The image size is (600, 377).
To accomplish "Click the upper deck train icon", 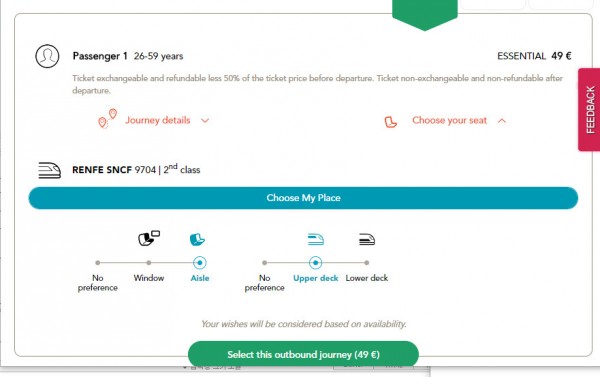I will pyautogui.click(x=316, y=240).
